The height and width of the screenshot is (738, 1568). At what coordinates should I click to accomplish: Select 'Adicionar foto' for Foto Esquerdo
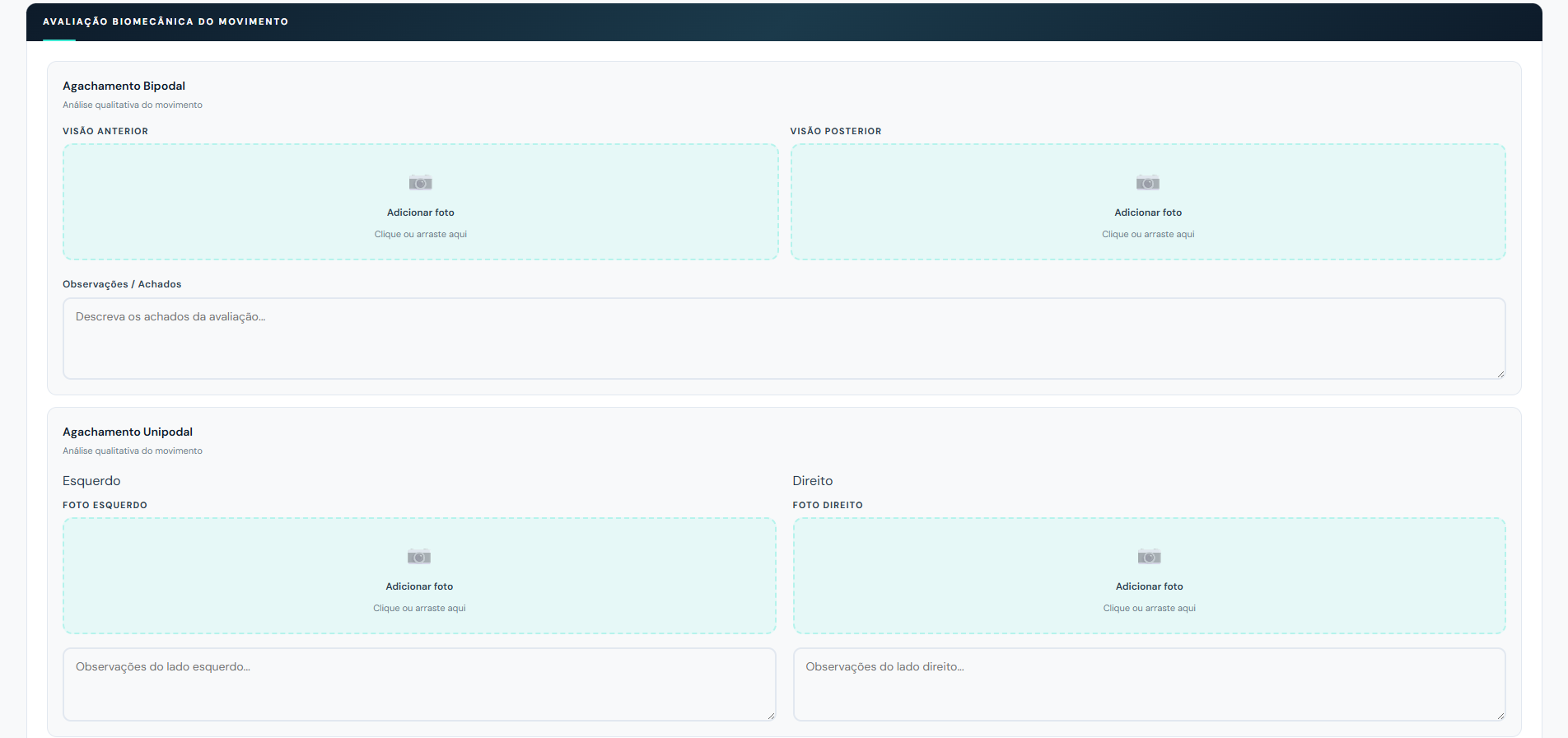pyautogui.click(x=419, y=586)
